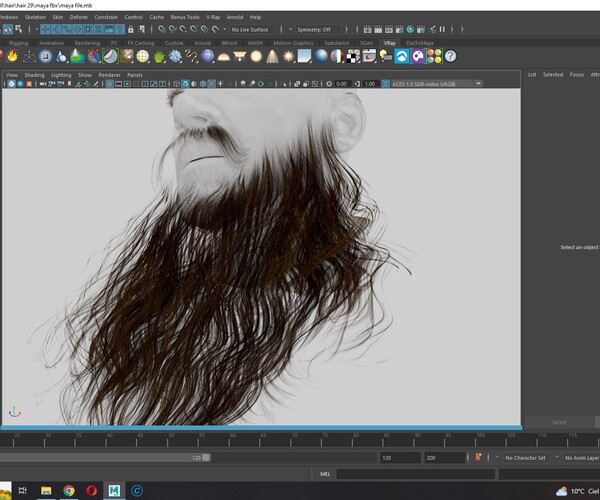Click the V-Ray dome light shelf icon
The height and width of the screenshot is (500, 600).
coord(223,57)
